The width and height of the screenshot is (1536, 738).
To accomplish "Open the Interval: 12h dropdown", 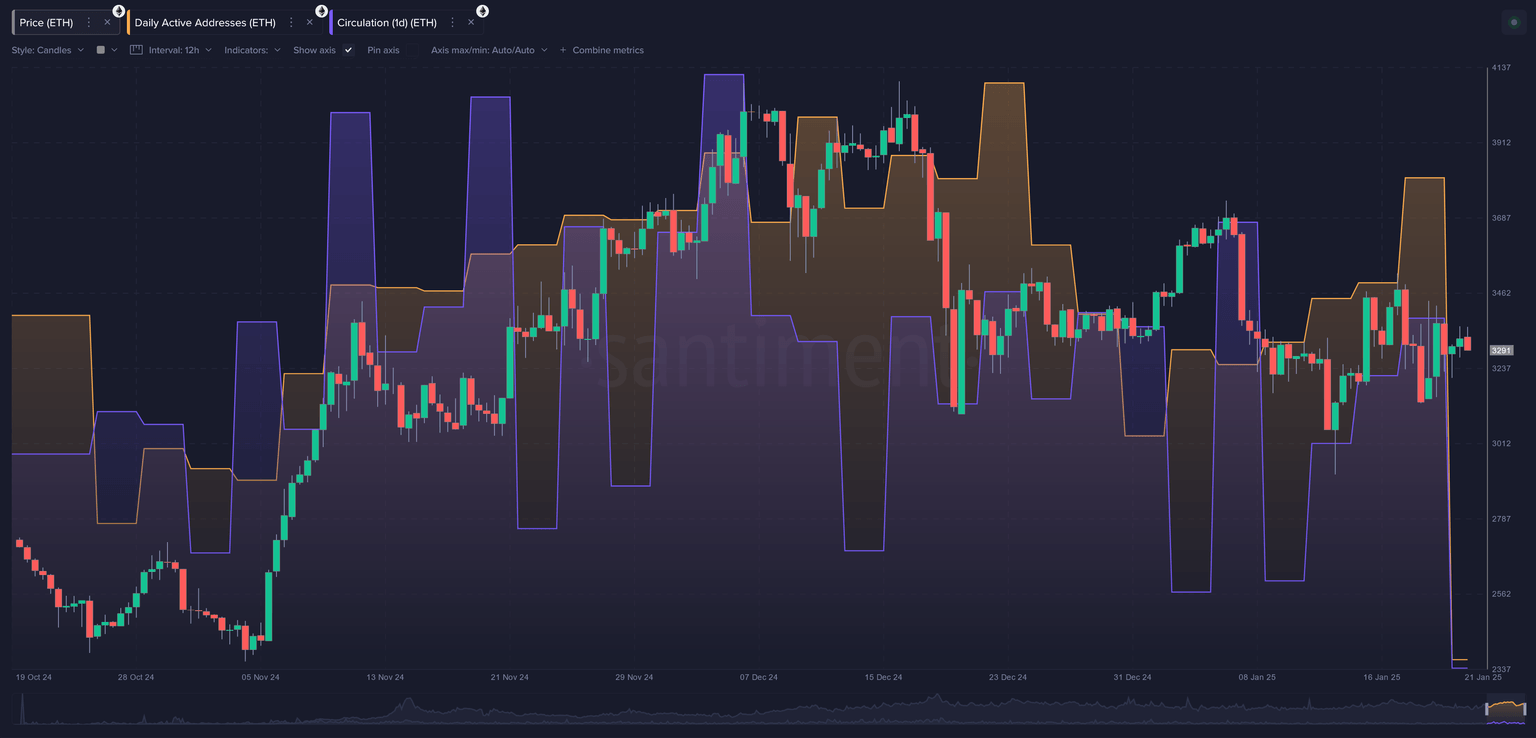I will (x=175, y=49).
